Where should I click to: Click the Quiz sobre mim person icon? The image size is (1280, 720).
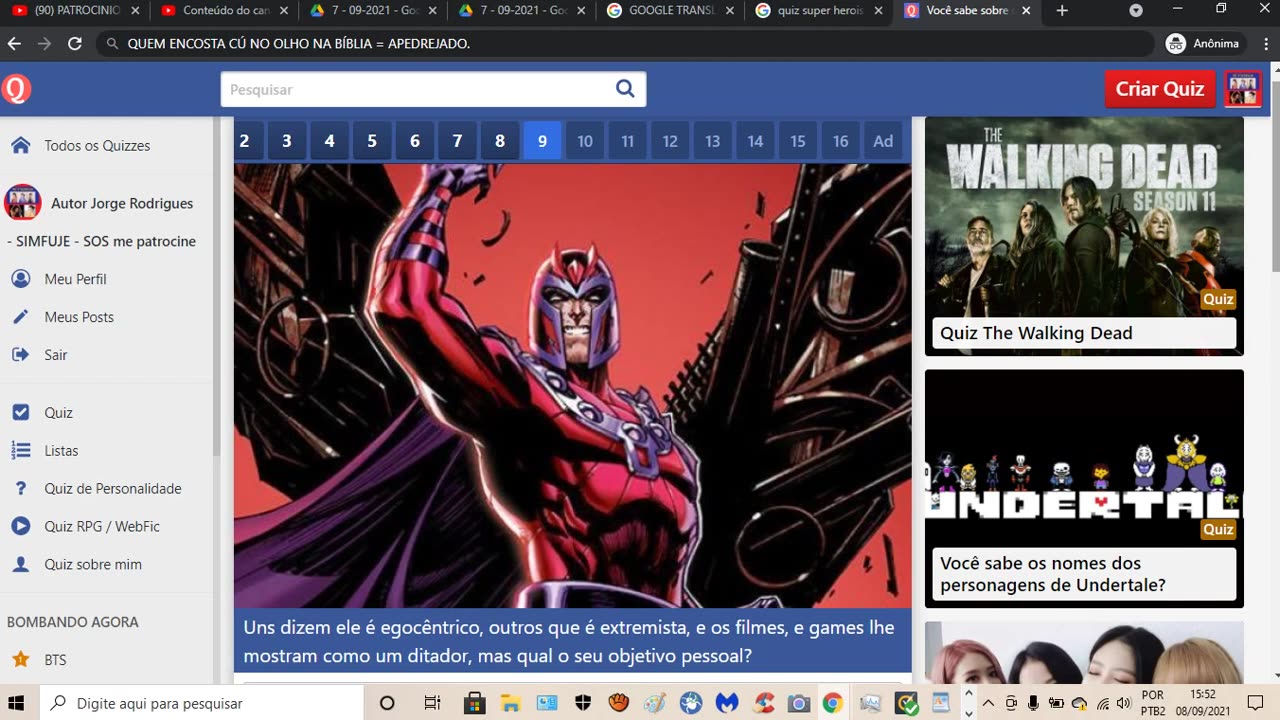(20, 565)
